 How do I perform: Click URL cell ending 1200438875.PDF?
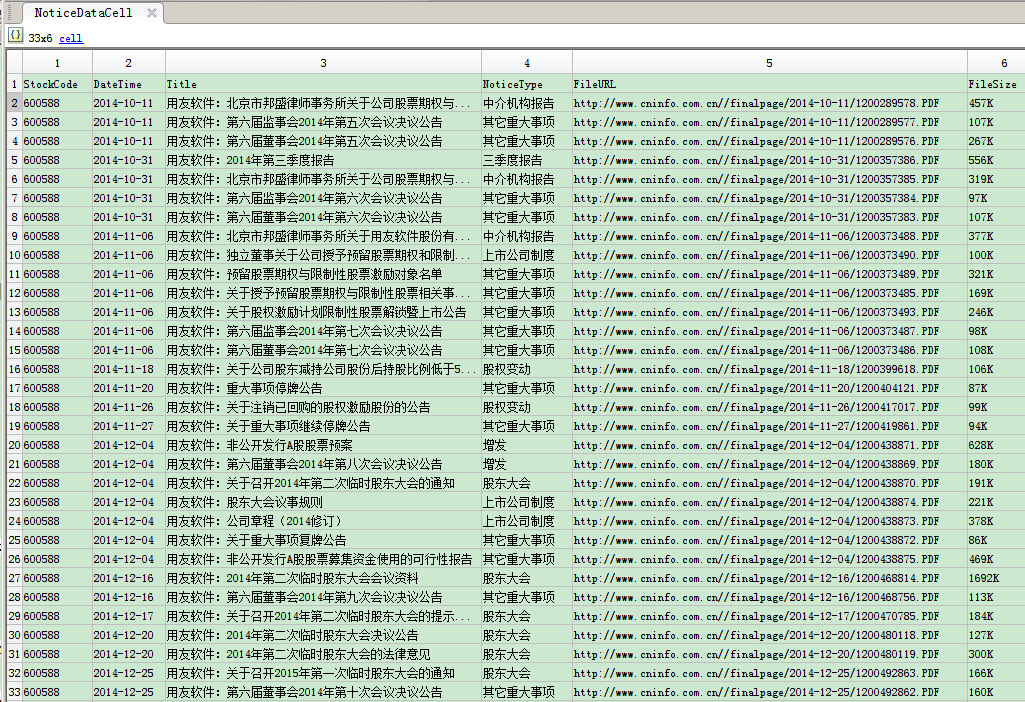pos(769,560)
